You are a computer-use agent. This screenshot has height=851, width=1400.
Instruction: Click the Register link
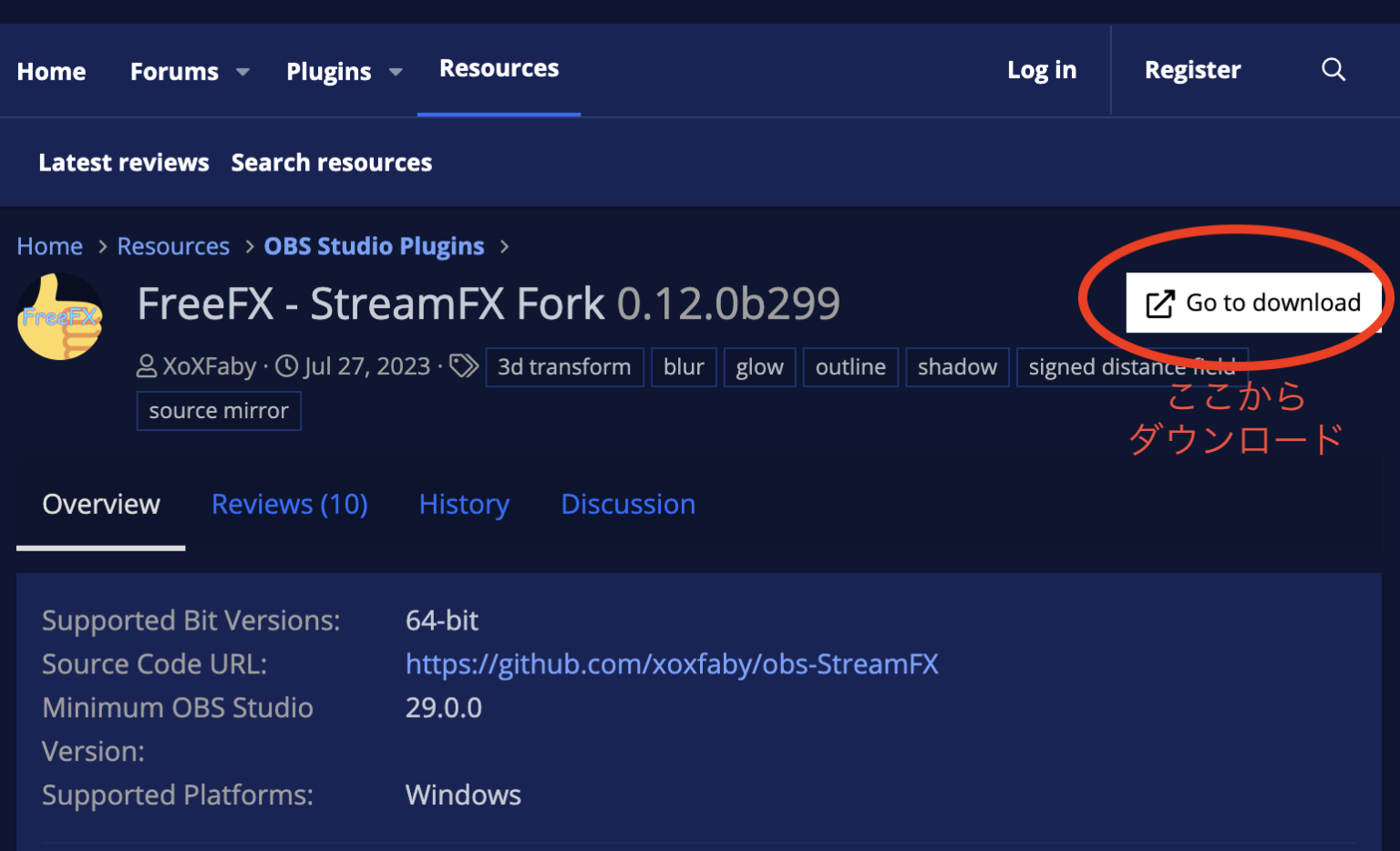pos(1192,70)
